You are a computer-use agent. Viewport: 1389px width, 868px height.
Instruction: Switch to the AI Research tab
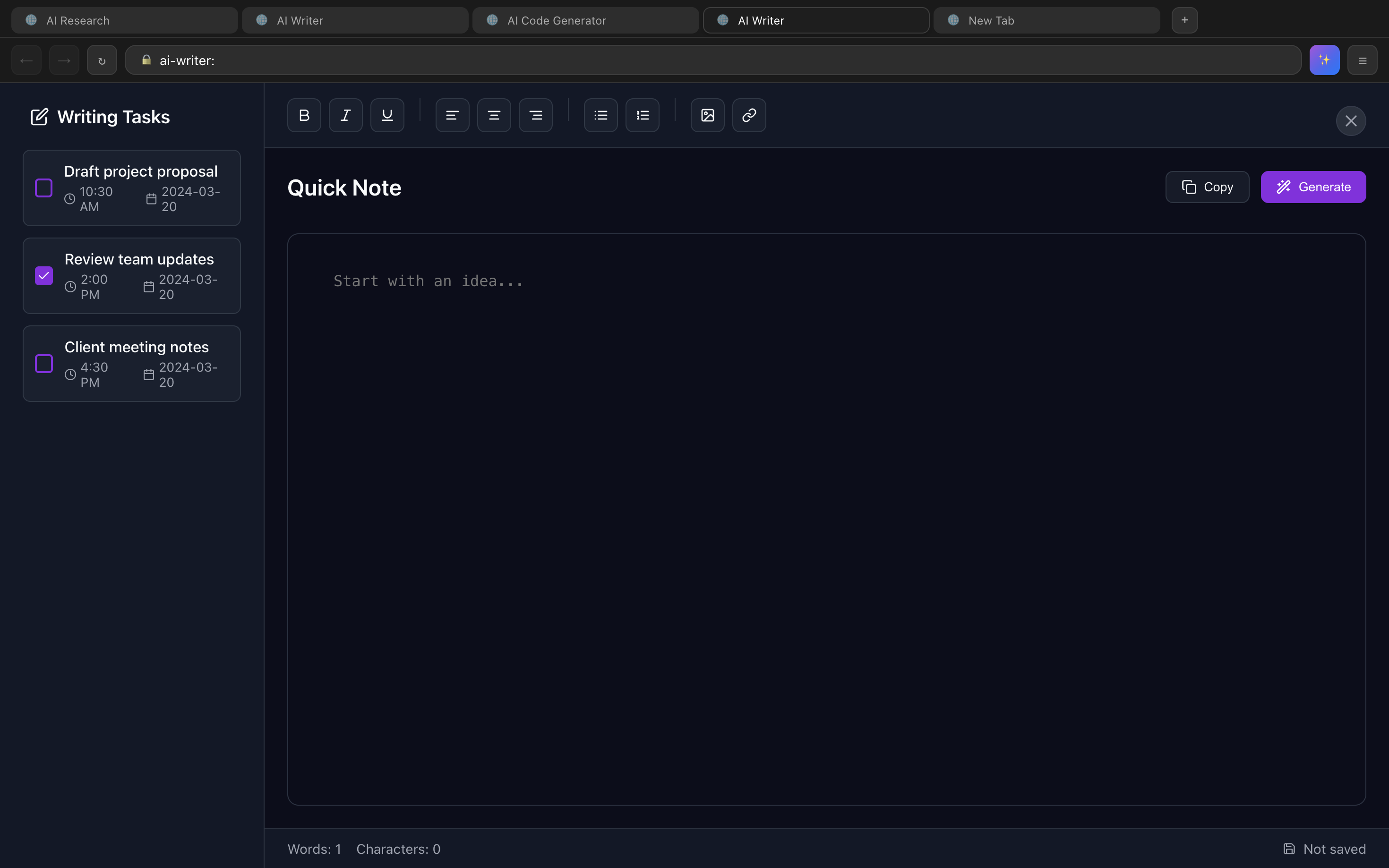coord(124,21)
